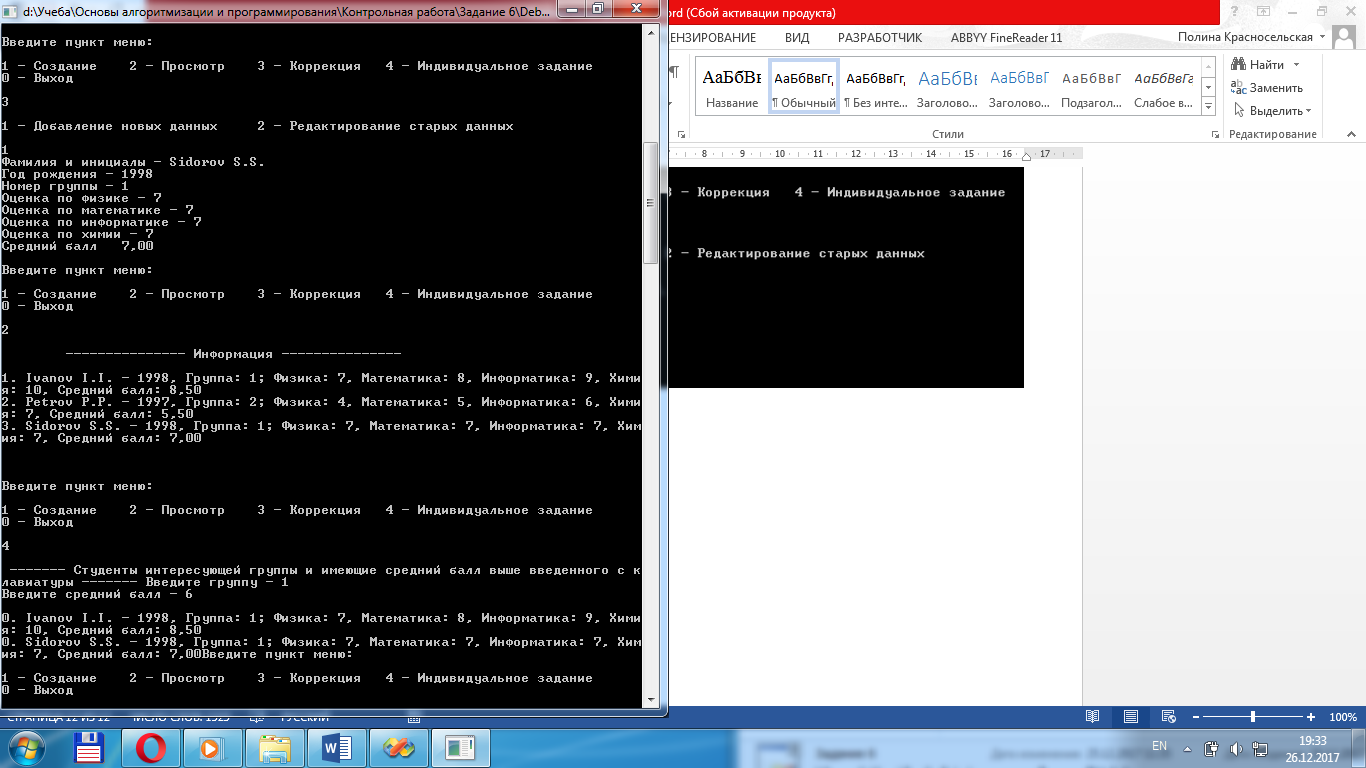This screenshot has height=768, width=1366.
Task: Open the paragraph group dialog launcher
Action: 681,134
